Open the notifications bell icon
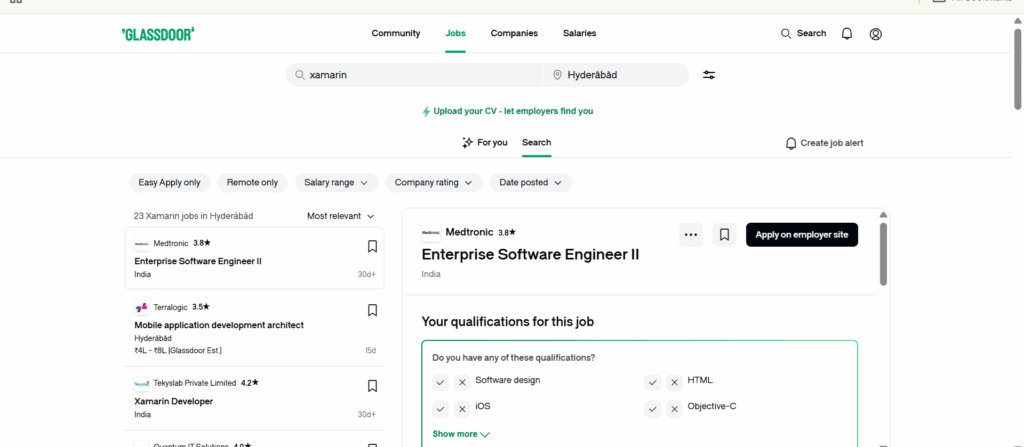Viewport: 1024px width, 447px height. point(847,34)
